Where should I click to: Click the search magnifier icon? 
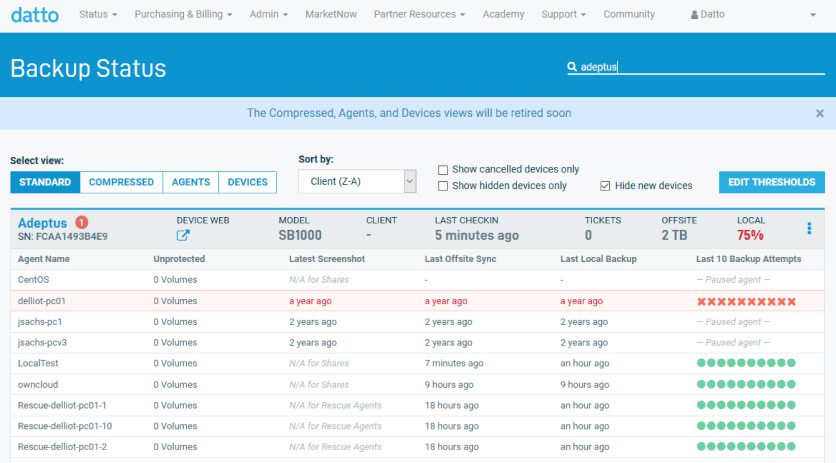click(x=572, y=67)
